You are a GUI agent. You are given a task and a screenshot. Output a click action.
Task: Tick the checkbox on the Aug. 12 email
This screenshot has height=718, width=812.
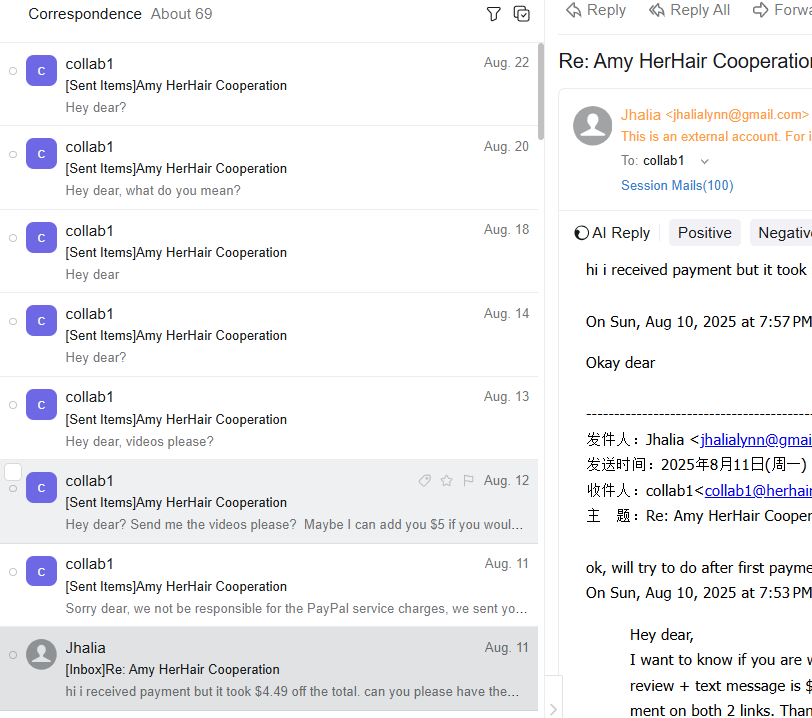pos(13,472)
